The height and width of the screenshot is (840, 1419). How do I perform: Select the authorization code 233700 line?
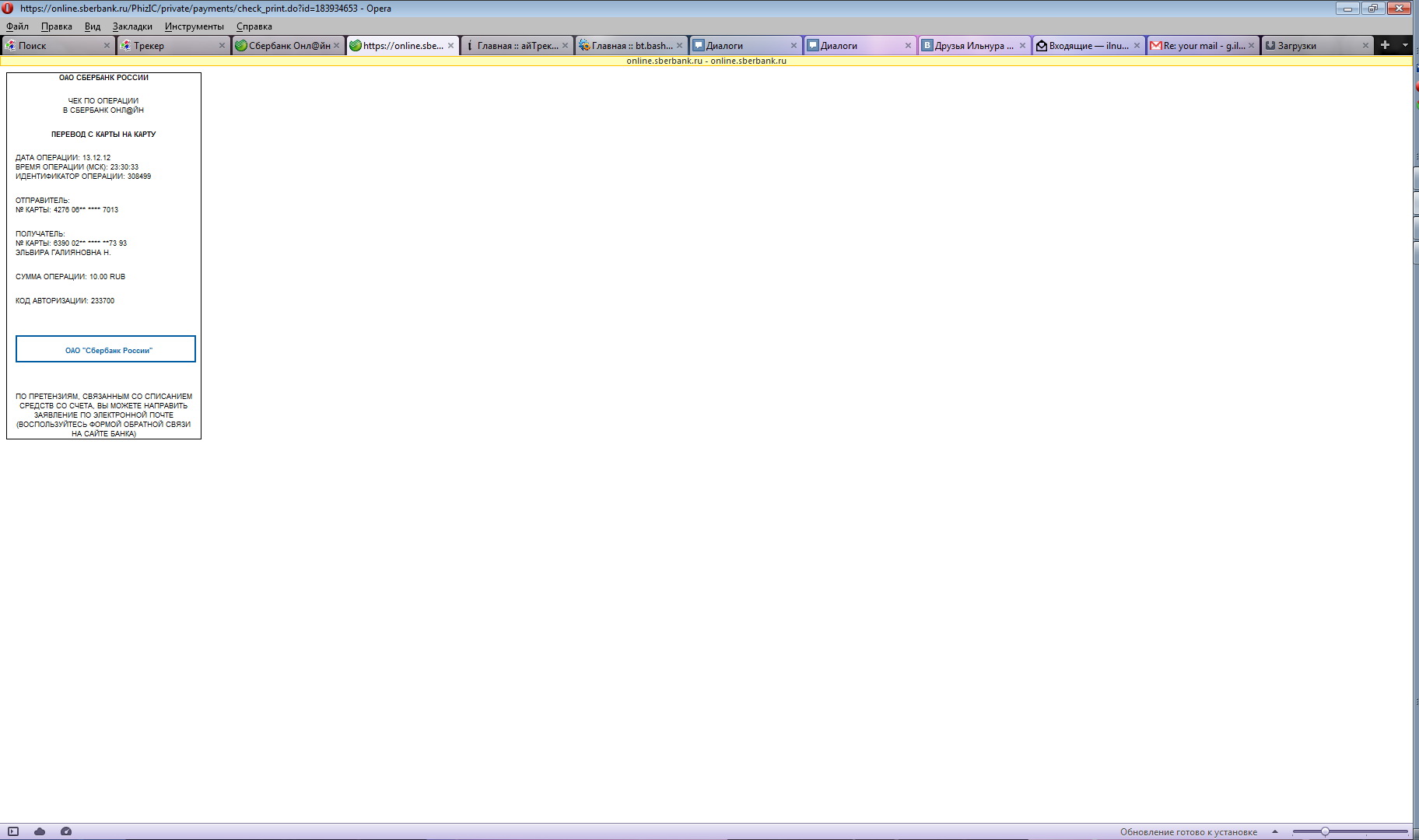[x=65, y=301]
